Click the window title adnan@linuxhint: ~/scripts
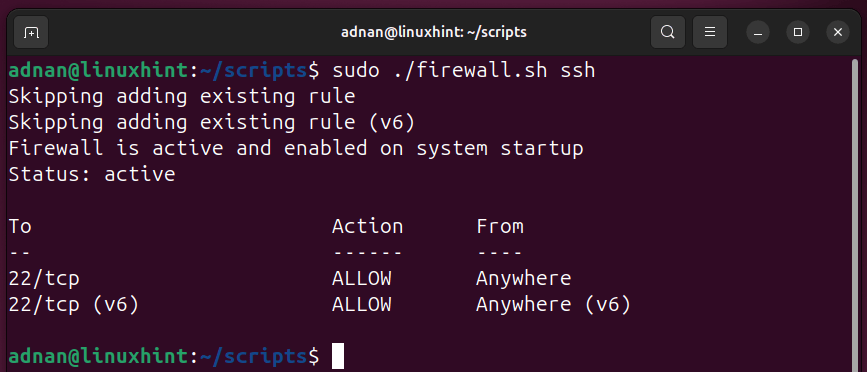This screenshot has height=372, width=867. (434, 33)
